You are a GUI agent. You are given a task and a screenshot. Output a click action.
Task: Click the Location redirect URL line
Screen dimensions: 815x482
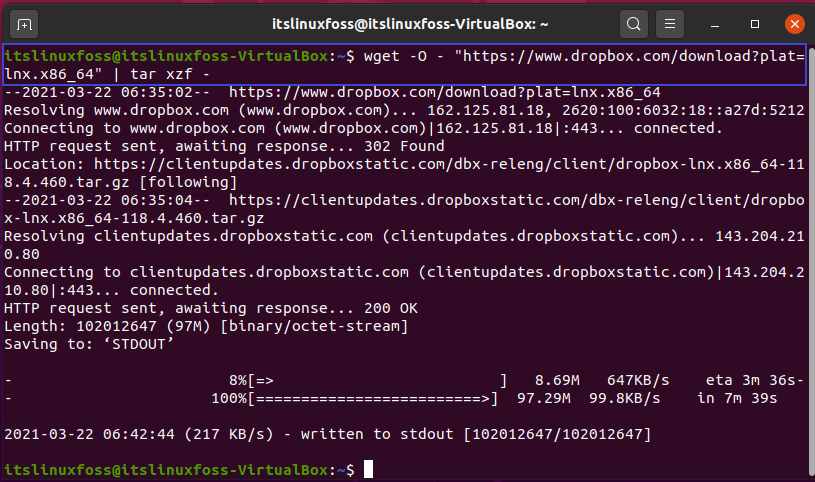click(404, 173)
